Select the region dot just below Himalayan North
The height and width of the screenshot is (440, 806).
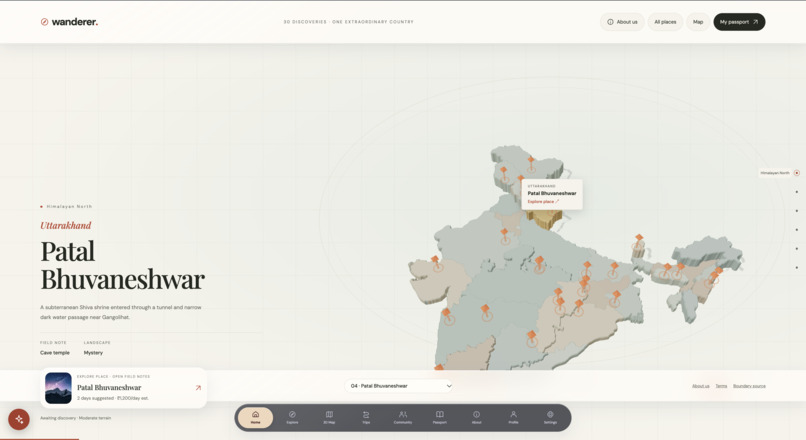(x=797, y=192)
